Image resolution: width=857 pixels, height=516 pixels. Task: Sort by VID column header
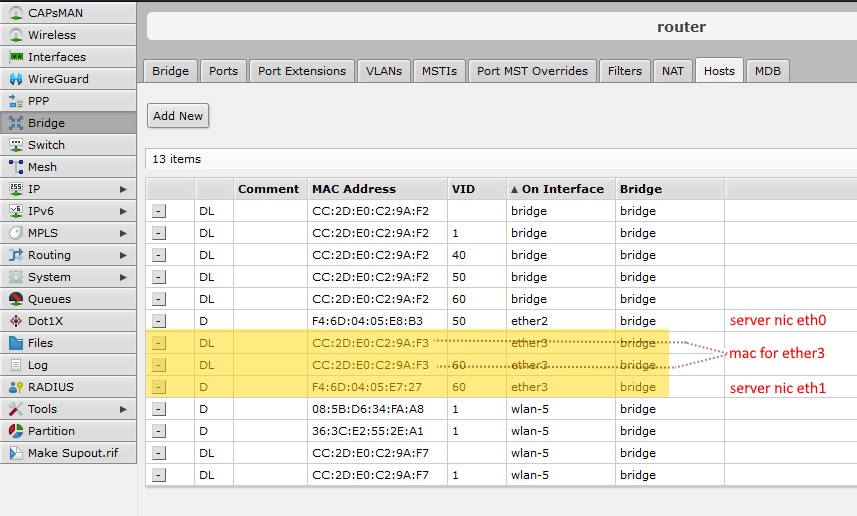(477, 189)
